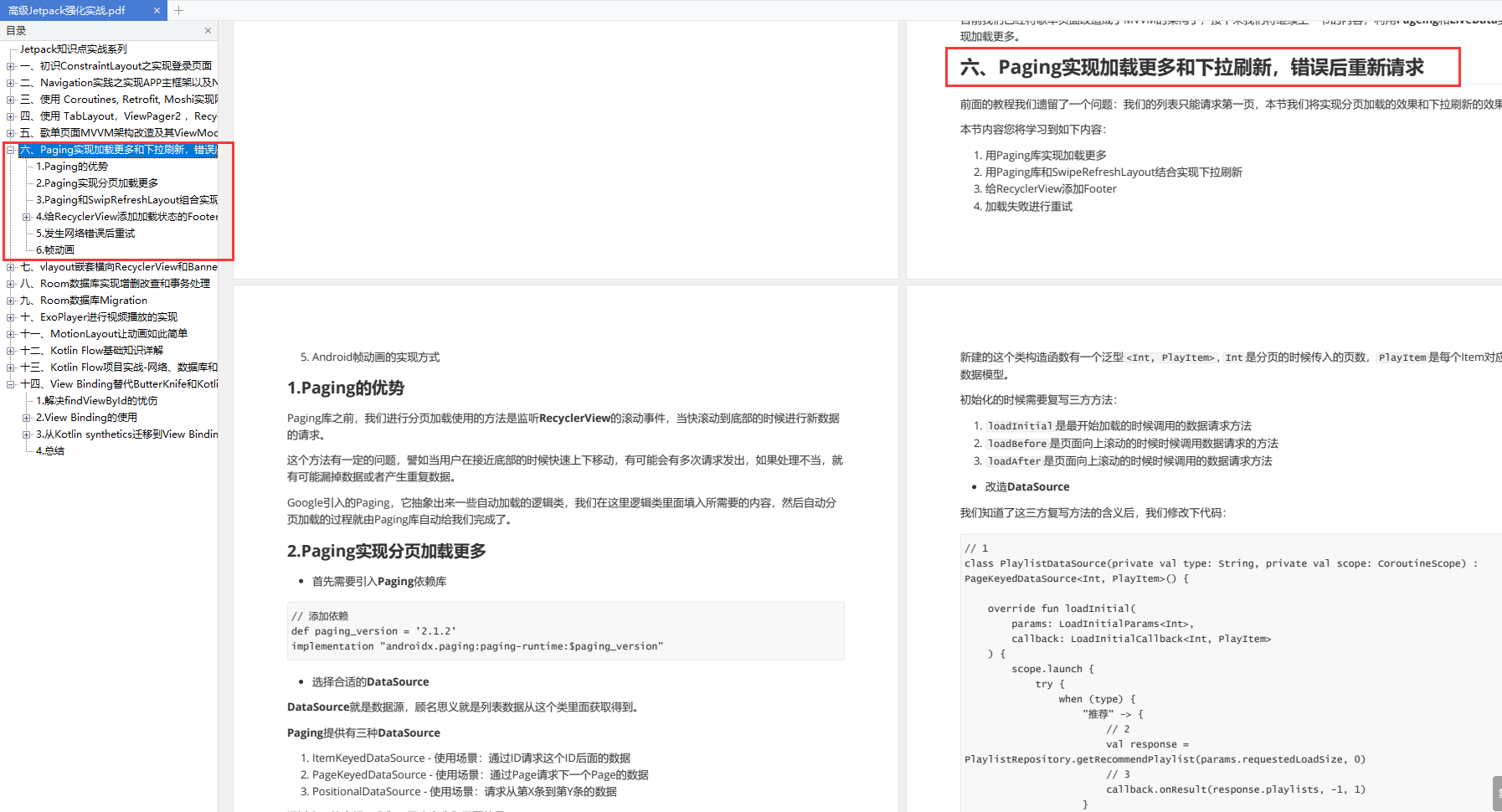Open a new tab with the plus icon
Viewport: 1502px width, 812px height.
pos(179,11)
